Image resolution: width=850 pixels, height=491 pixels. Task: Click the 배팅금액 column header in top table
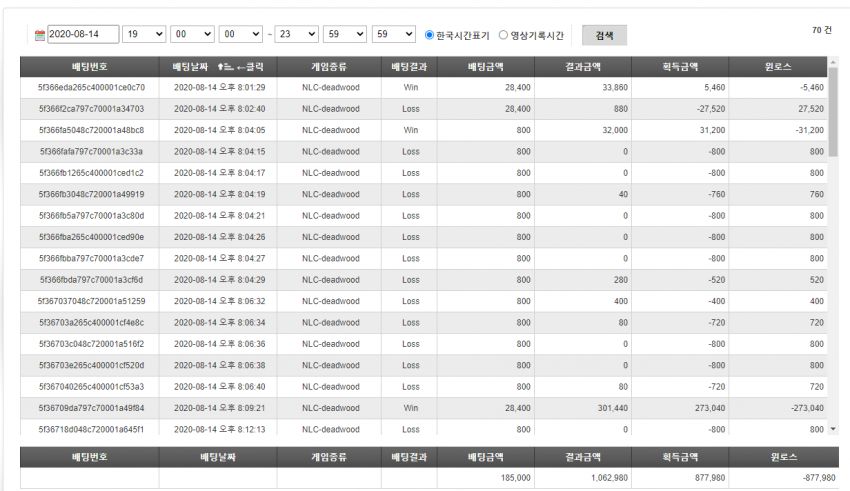click(x=486, y=67)
